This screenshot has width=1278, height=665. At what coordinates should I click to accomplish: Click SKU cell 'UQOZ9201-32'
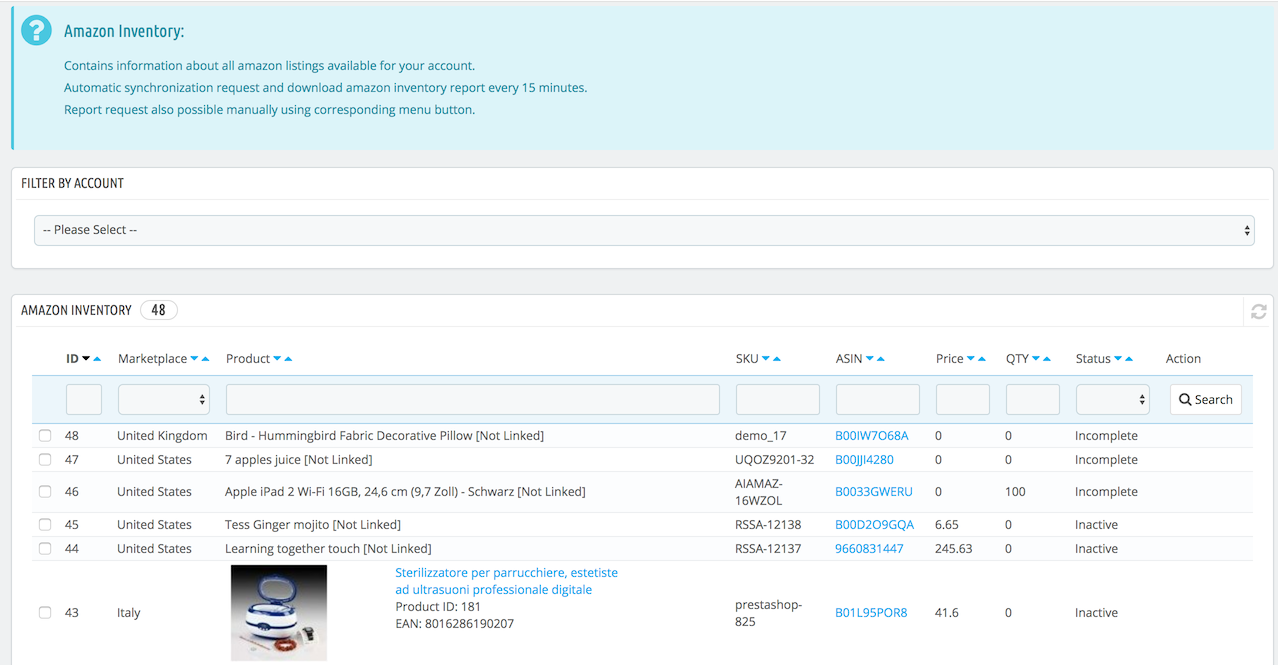[x=775, y=460]
